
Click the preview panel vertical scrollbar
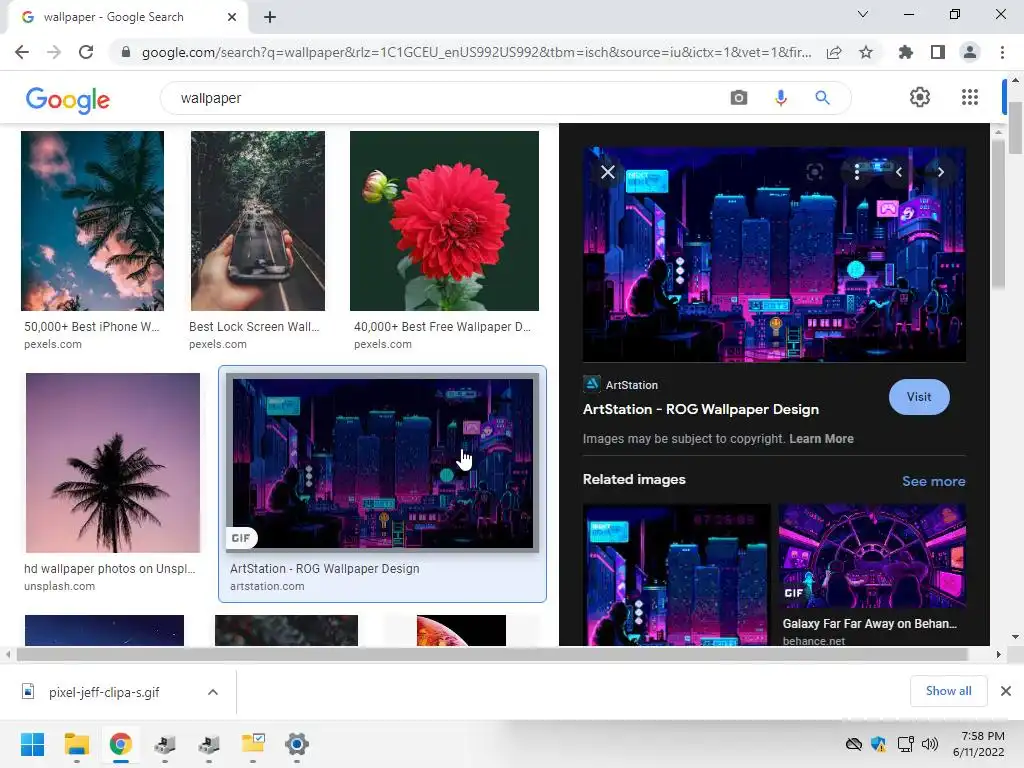(x=998, y=212)
